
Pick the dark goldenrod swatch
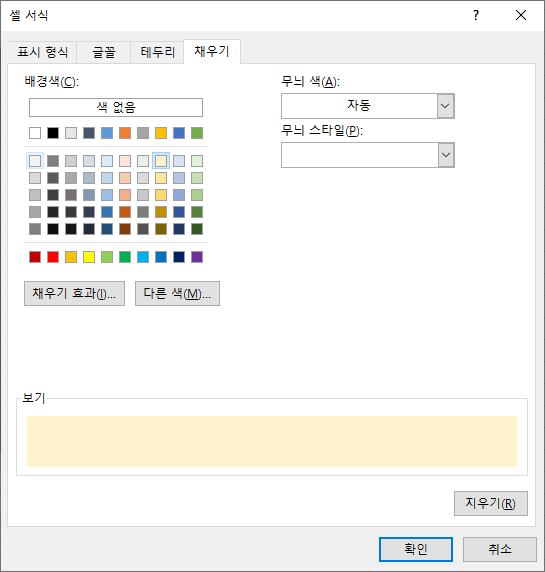click(x=161, y=212)
